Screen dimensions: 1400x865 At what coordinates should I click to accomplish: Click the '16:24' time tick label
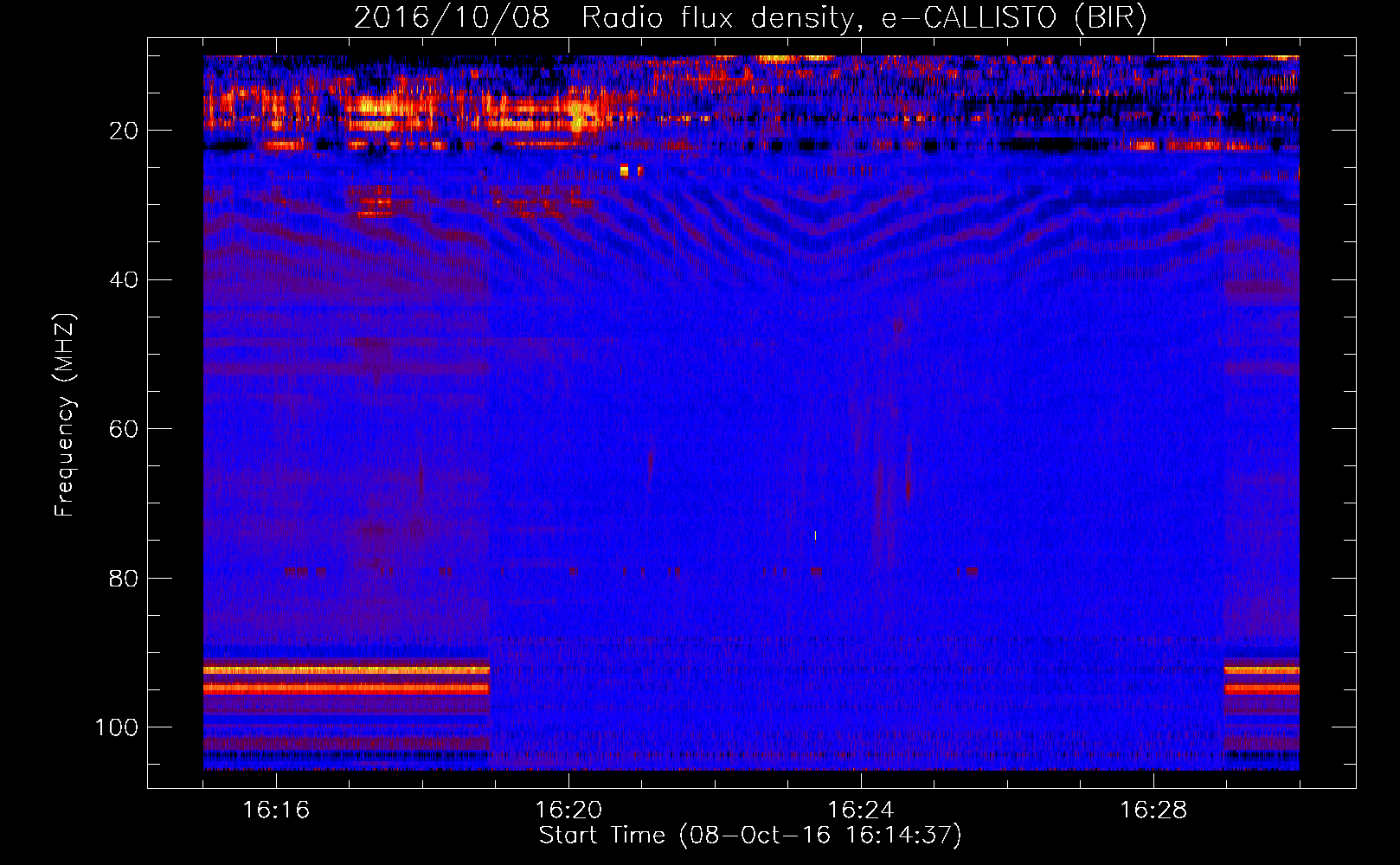[x=861, y=810]
